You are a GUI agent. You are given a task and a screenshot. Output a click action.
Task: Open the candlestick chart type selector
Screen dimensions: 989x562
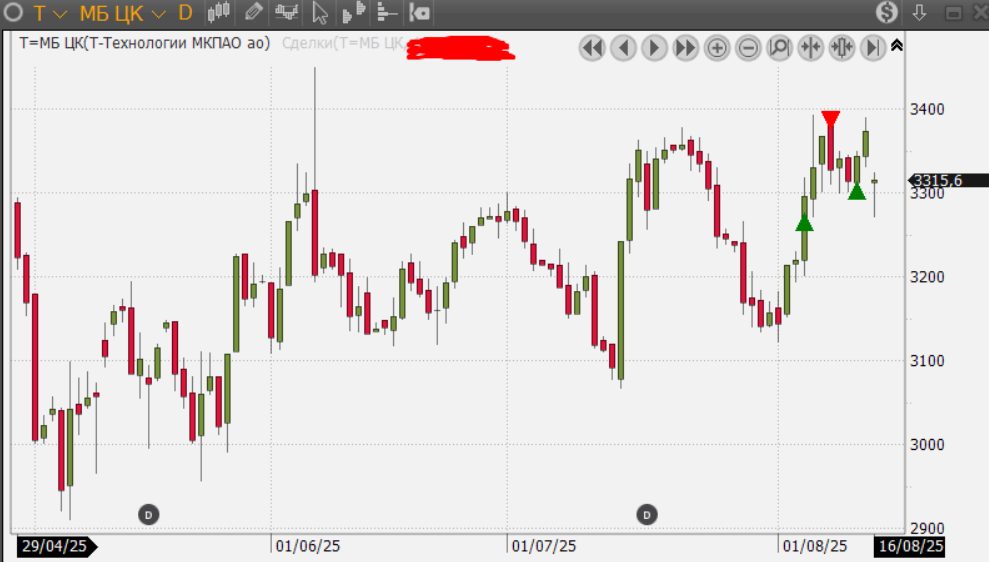click(219, 13)
